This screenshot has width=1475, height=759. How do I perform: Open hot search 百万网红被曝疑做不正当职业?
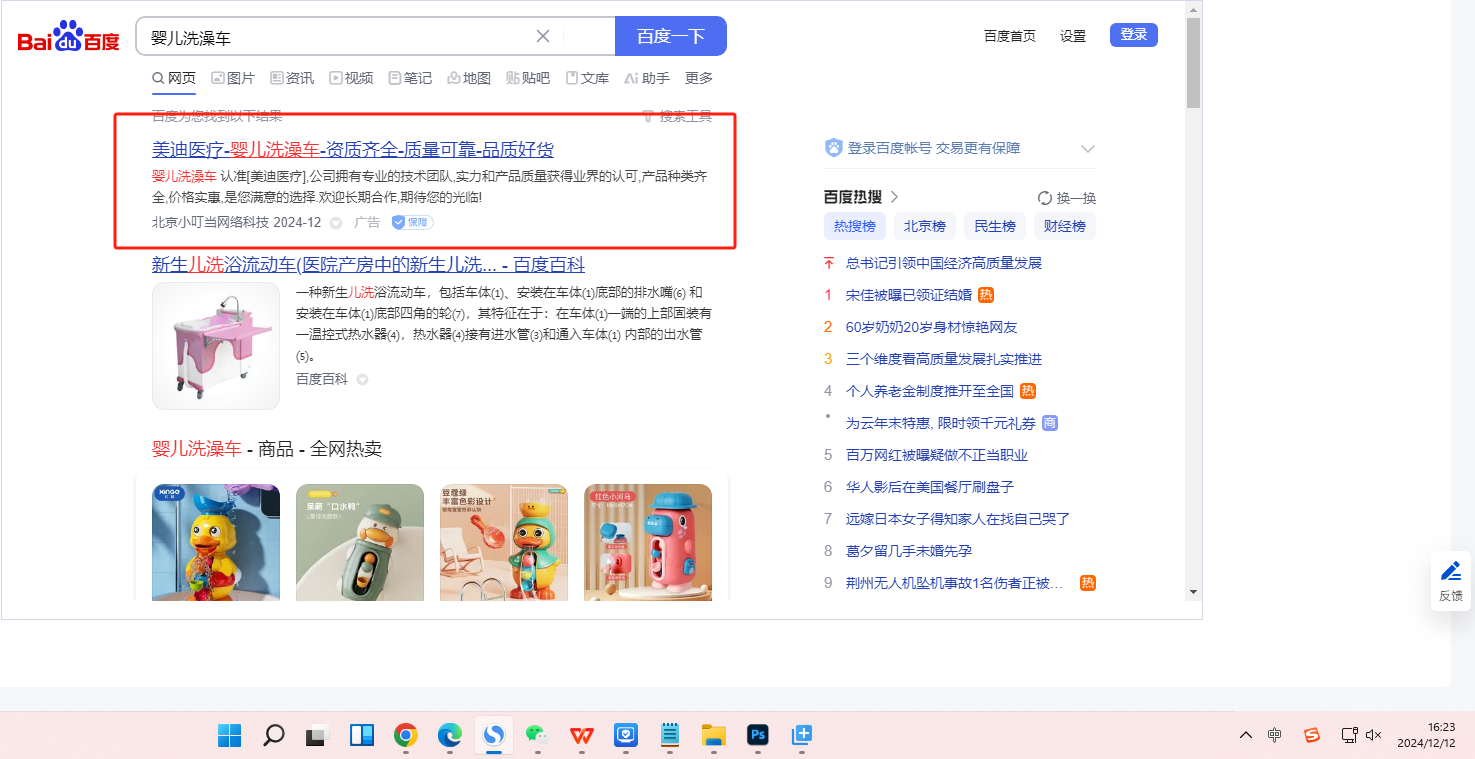click(x=937, y=455)
